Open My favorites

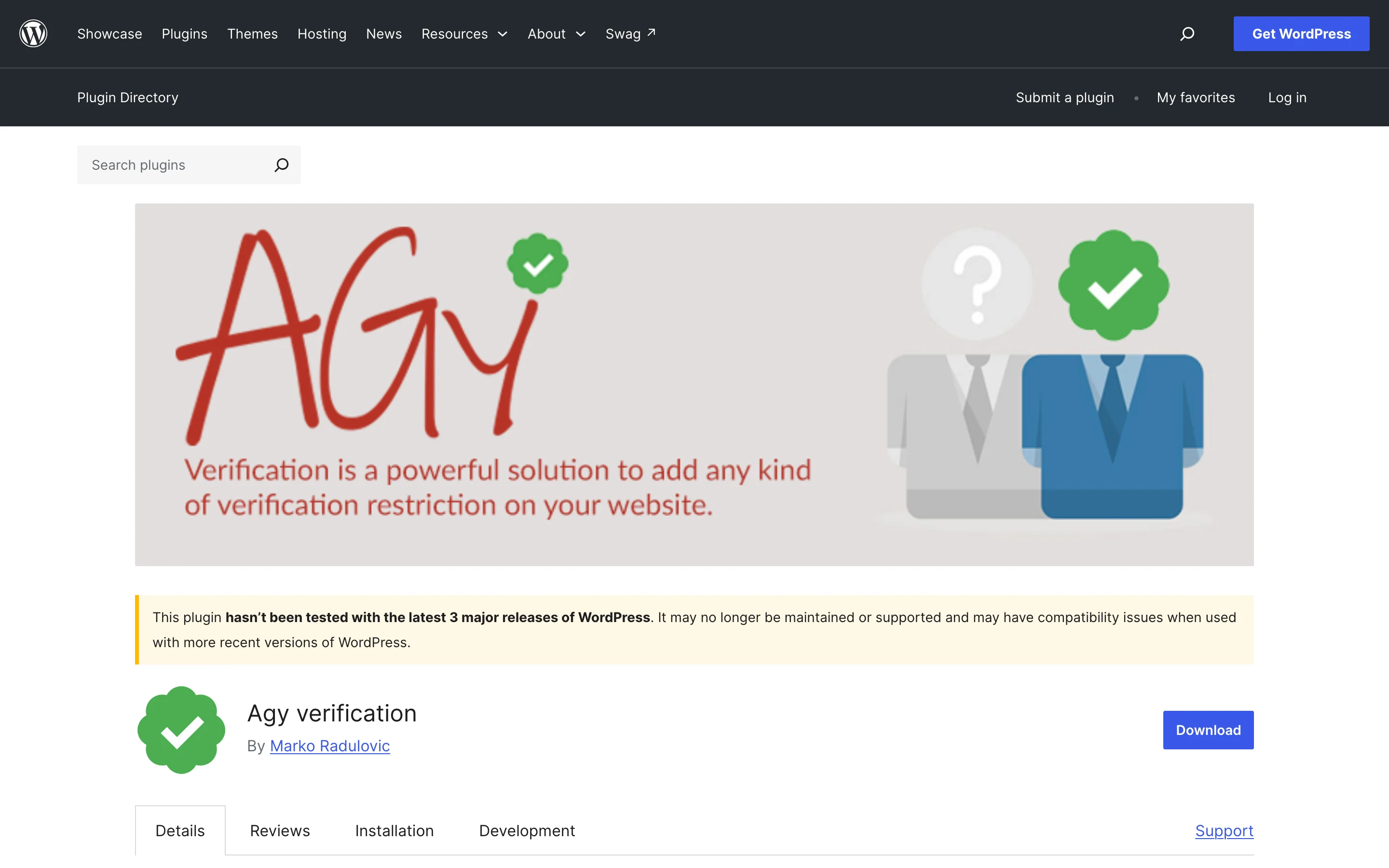(x=1196, y=97)
